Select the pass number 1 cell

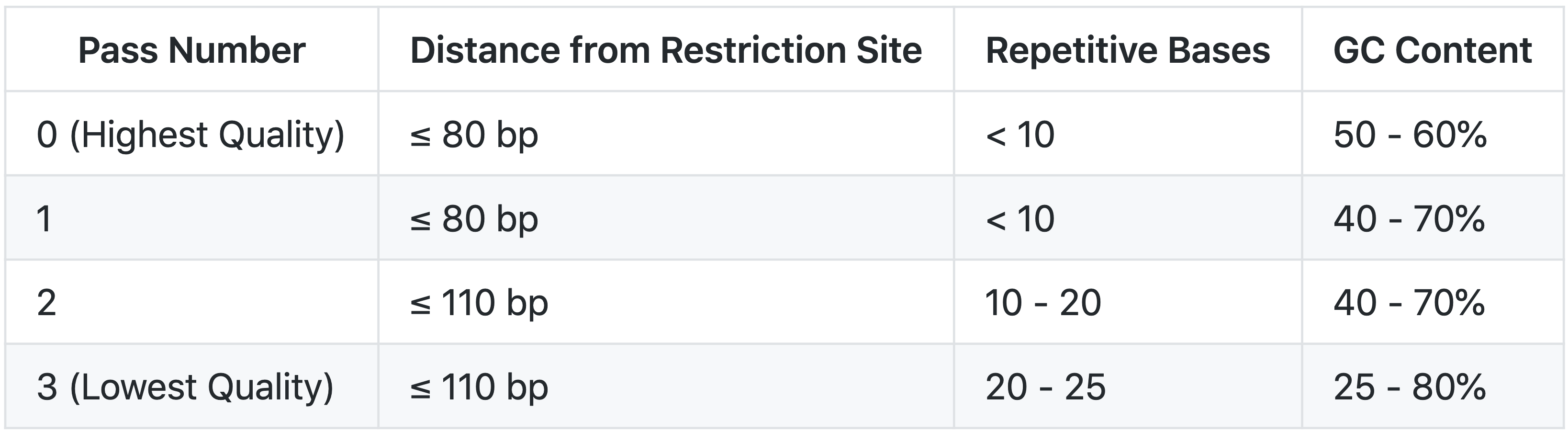pyautogui.click(x=192, y=218)
